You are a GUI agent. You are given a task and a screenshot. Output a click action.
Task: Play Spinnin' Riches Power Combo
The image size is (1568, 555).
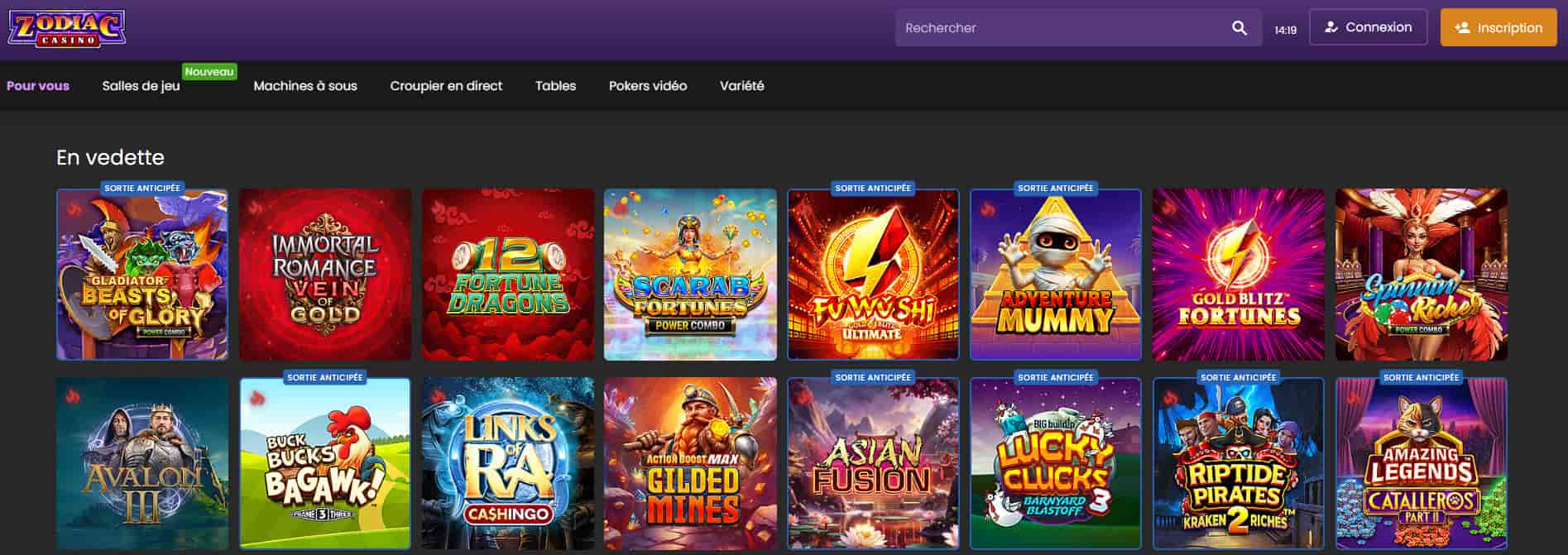pos(1422,275)
